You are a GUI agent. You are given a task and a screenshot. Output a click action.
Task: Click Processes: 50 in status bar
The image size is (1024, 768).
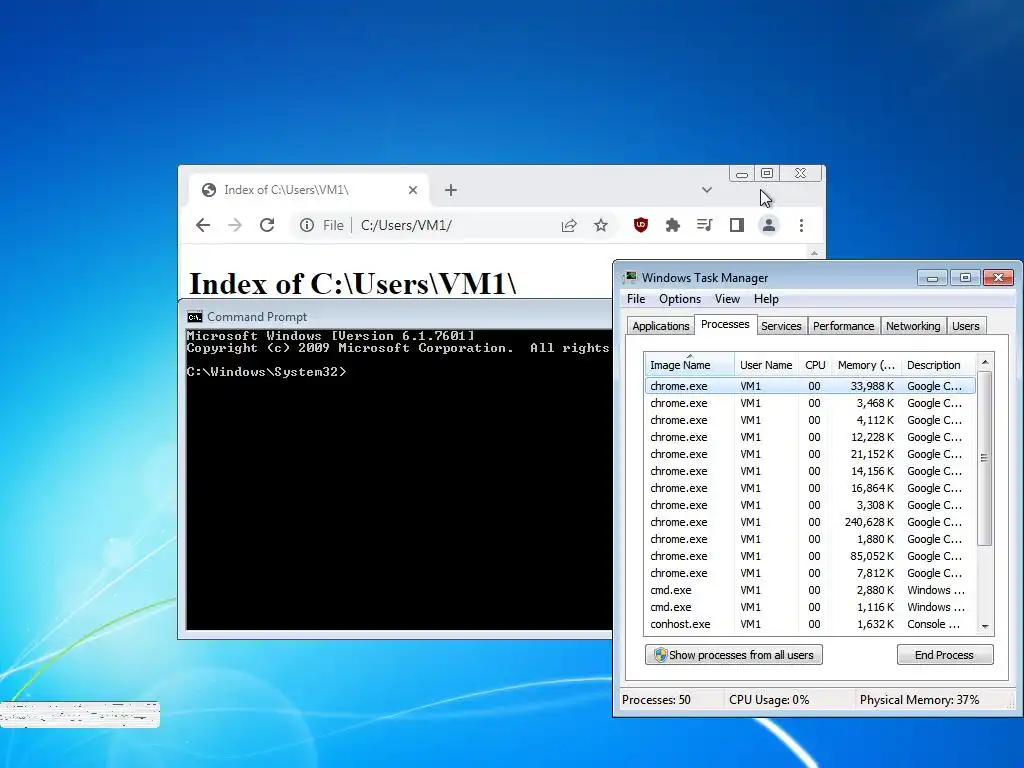656,700
